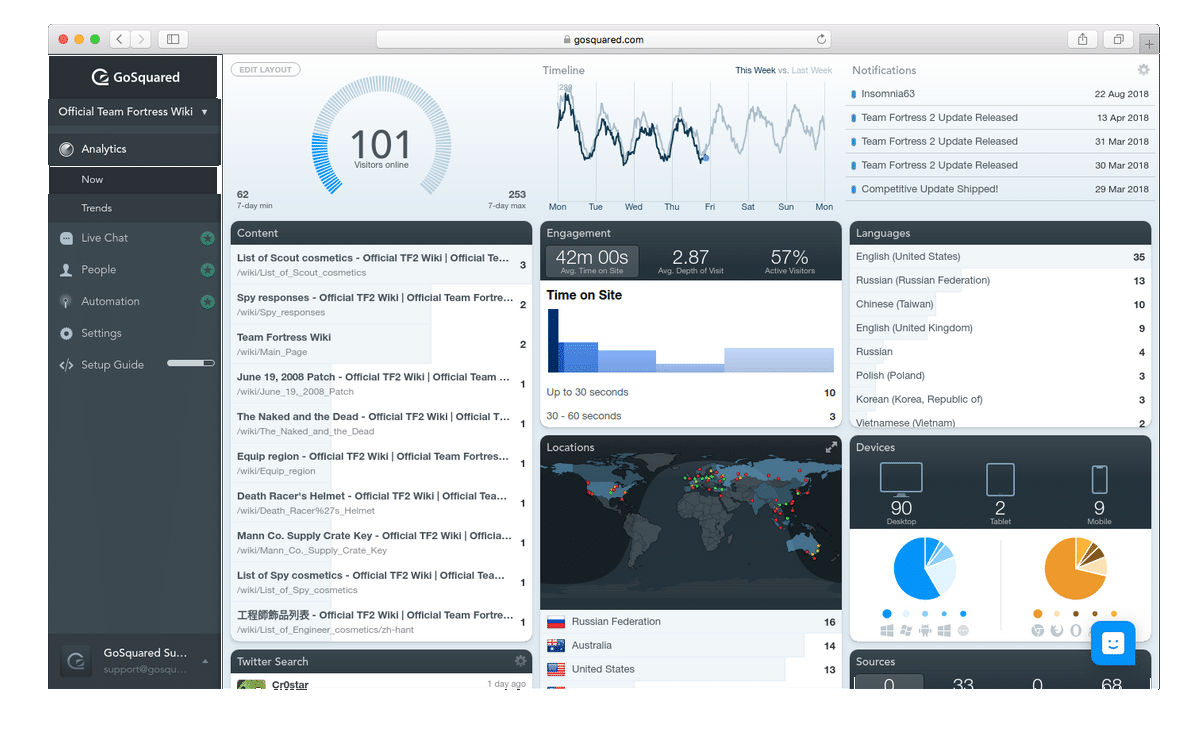The height and width of the screenshot is (732, 1199).
Task: Click the Android icon under Devices
Action: pos(925,629)
